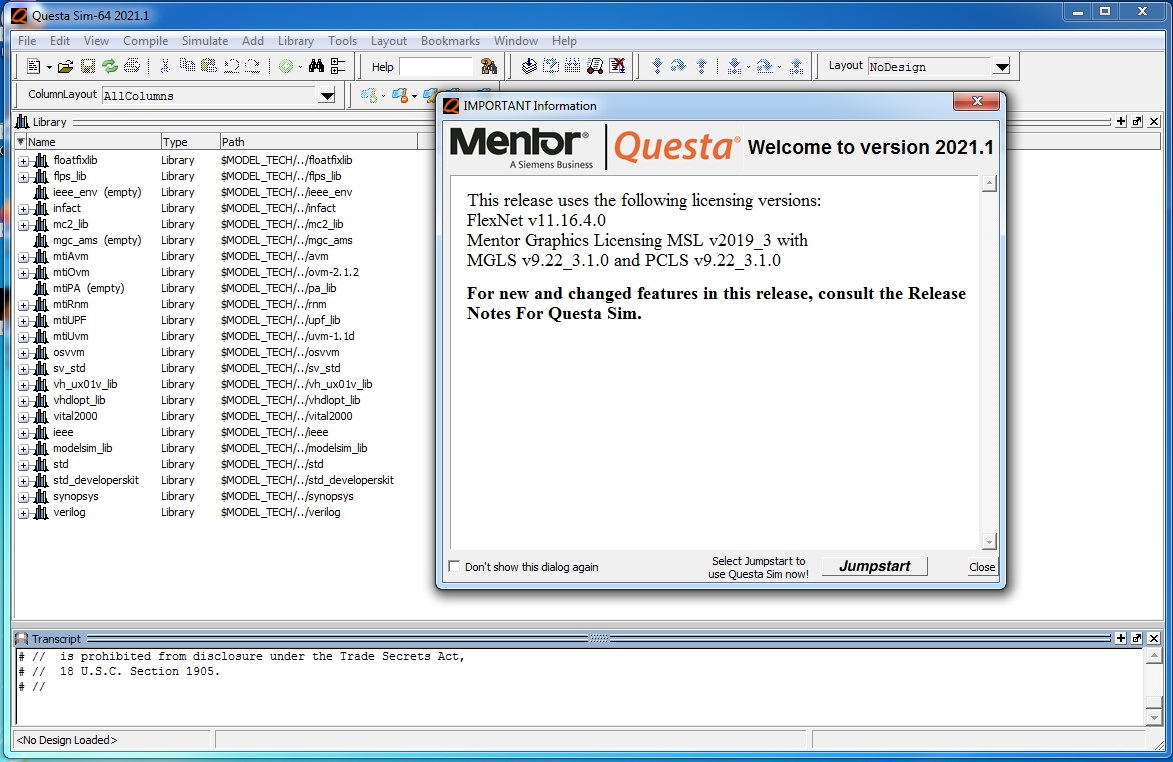
Task: Sort library list by Path column
Action: [318, 141]
